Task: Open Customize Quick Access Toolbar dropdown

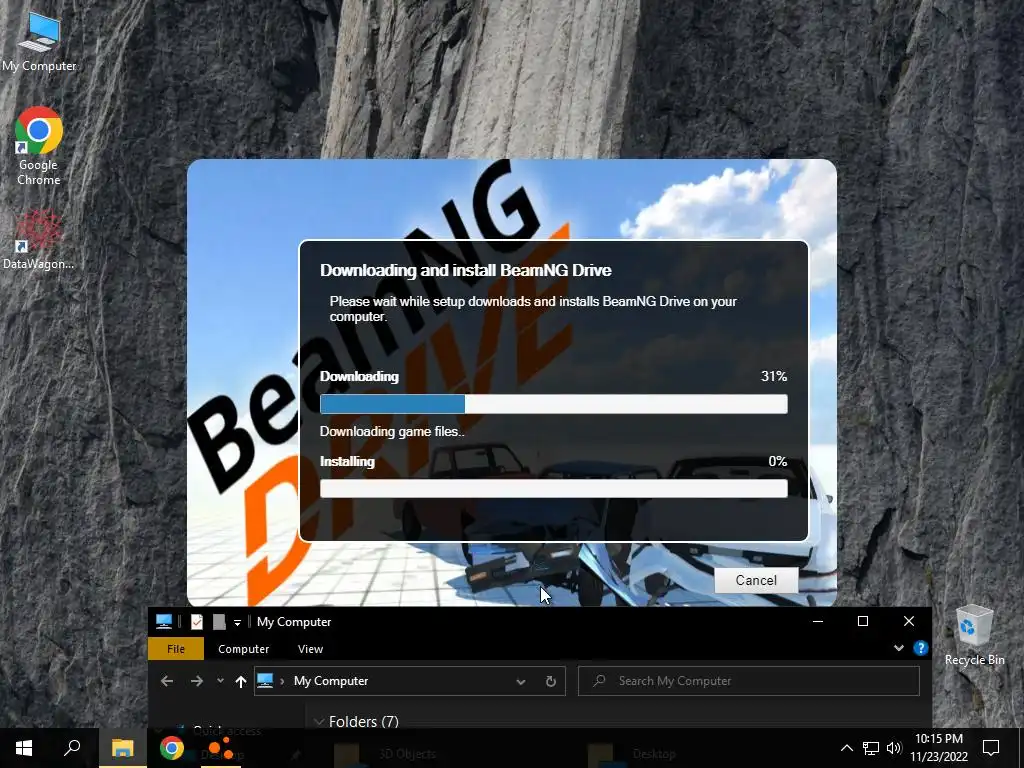Action: (x=237, y=622)
